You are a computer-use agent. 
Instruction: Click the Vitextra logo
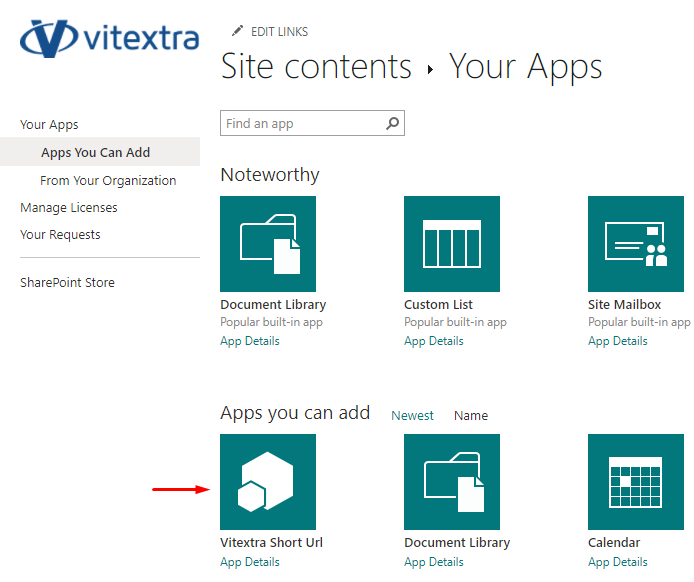coord(110,38)
